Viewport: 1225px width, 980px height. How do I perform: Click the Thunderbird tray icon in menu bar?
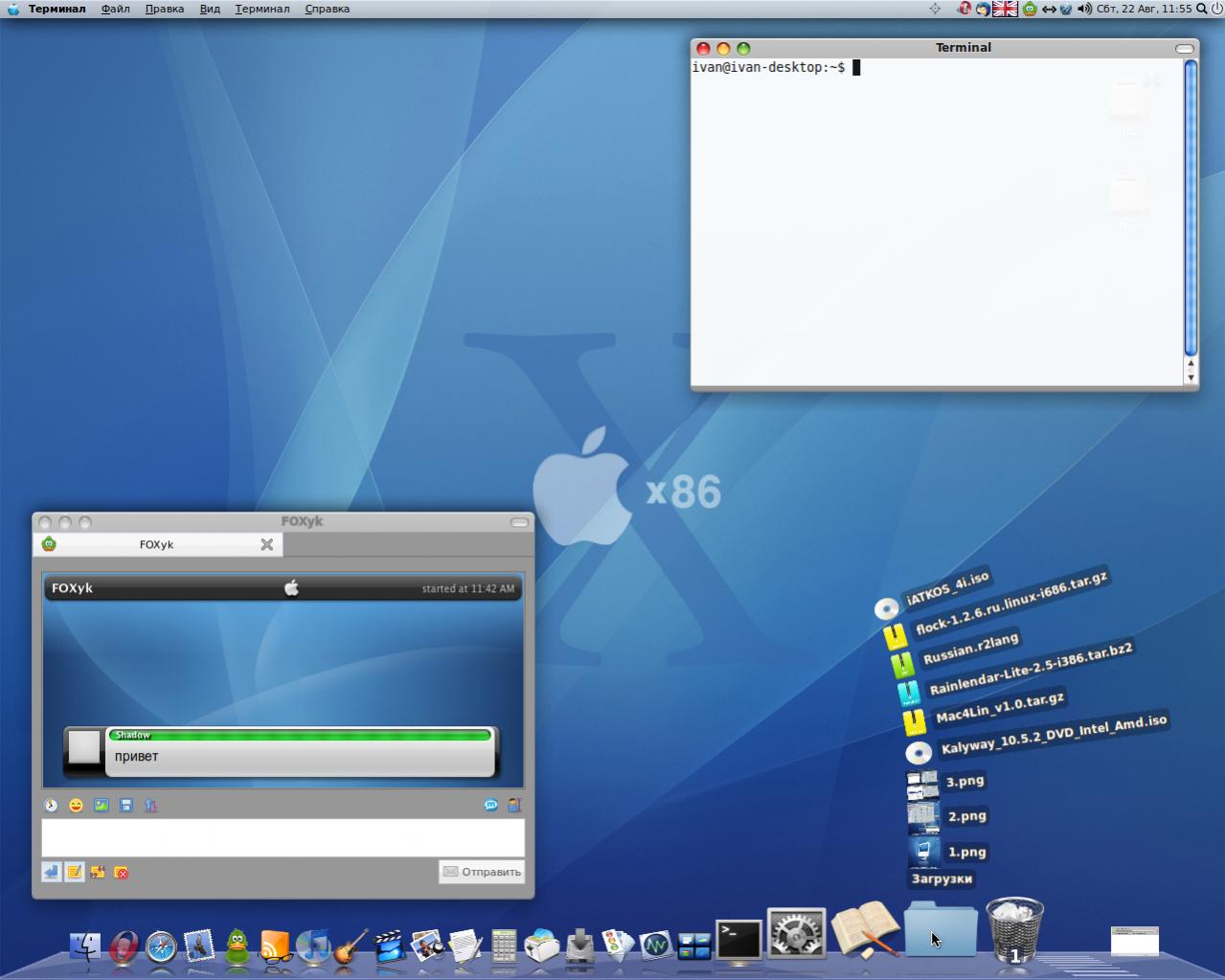[983, 9]
